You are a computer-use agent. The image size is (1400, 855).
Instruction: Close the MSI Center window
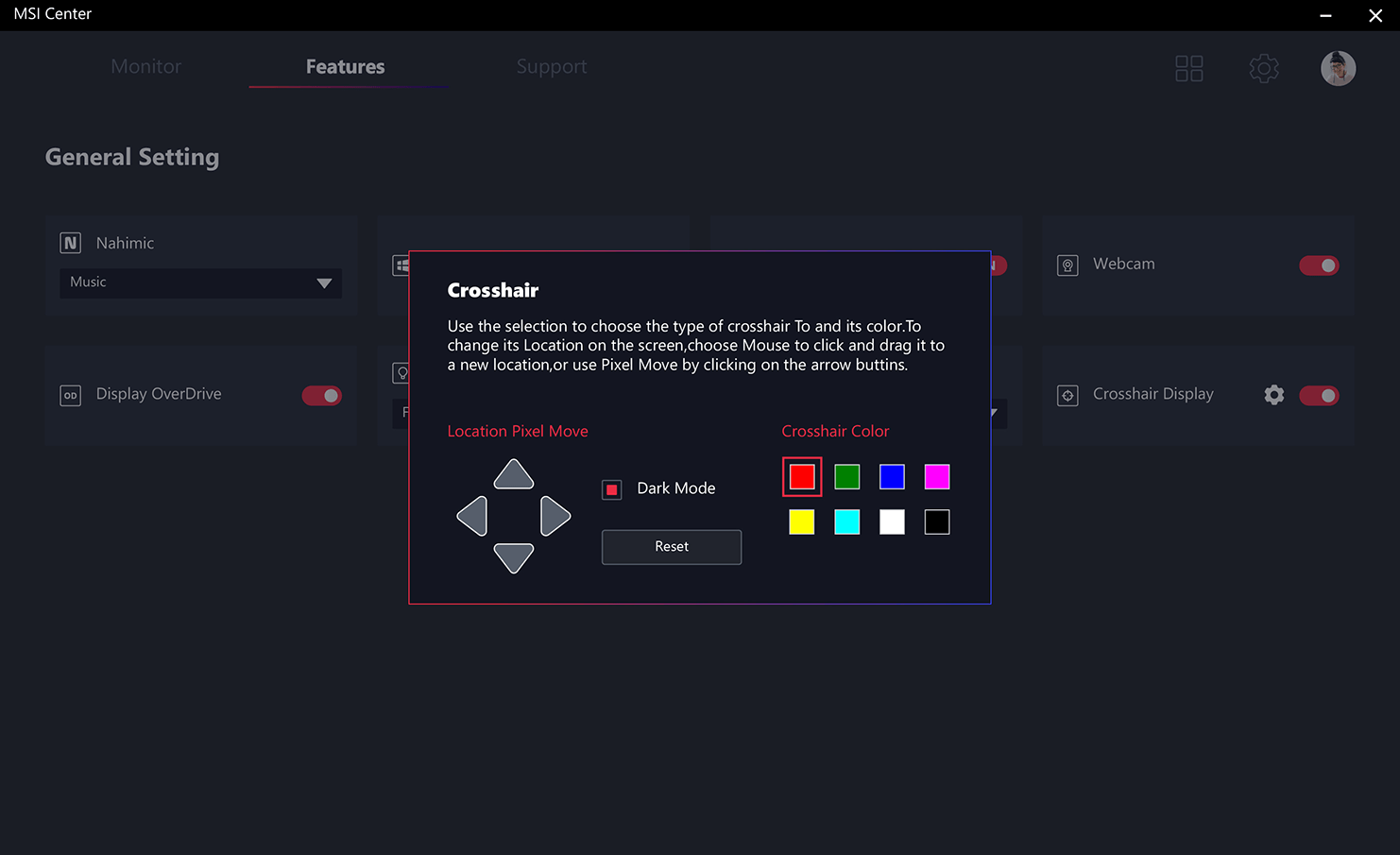pos(1375,15)
